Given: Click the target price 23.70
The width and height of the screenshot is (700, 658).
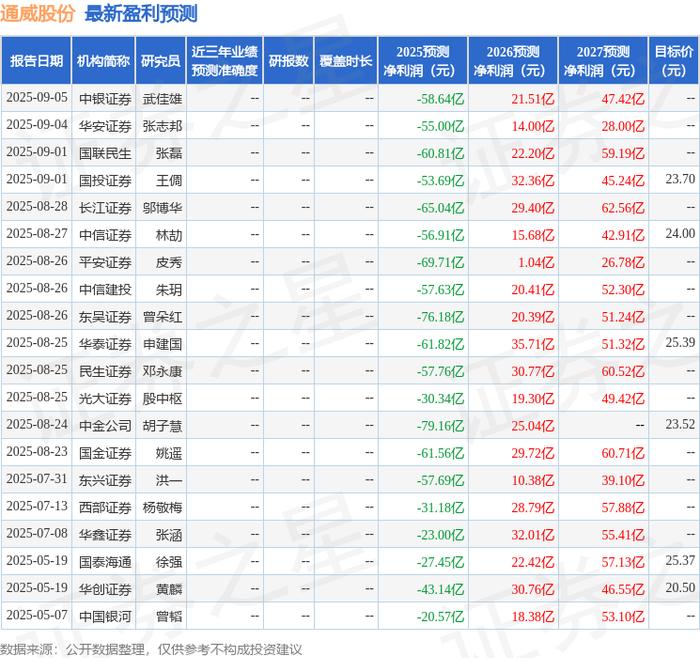Looking at the screenshot, I should click(x=680, y=179).
